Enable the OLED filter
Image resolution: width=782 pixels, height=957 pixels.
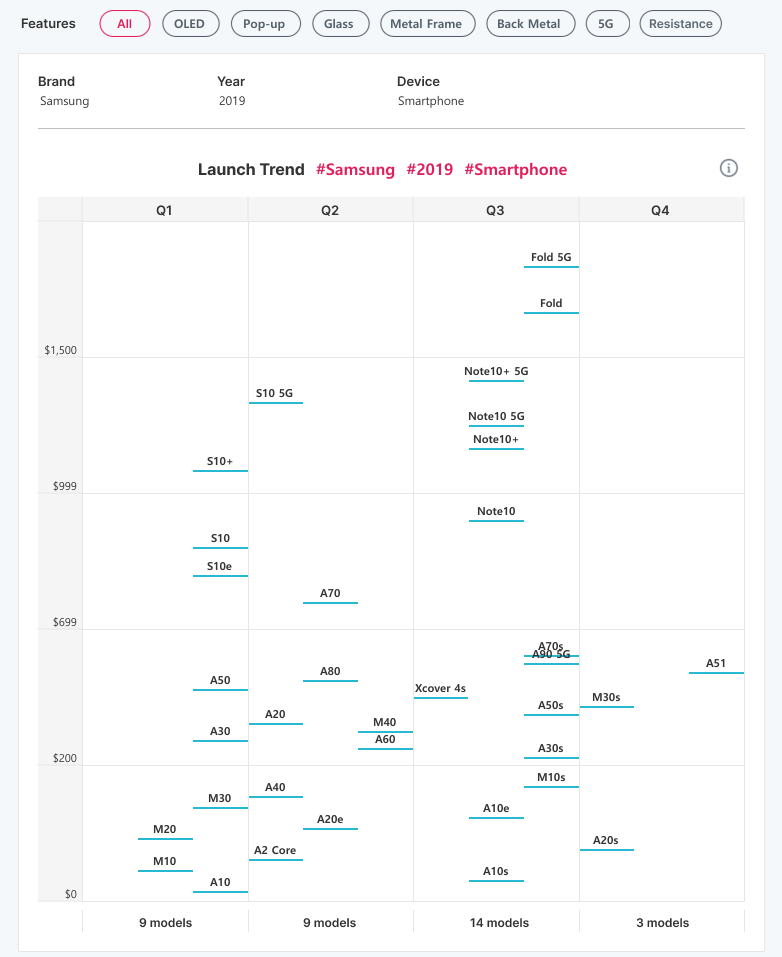click(x=190, y=23)
